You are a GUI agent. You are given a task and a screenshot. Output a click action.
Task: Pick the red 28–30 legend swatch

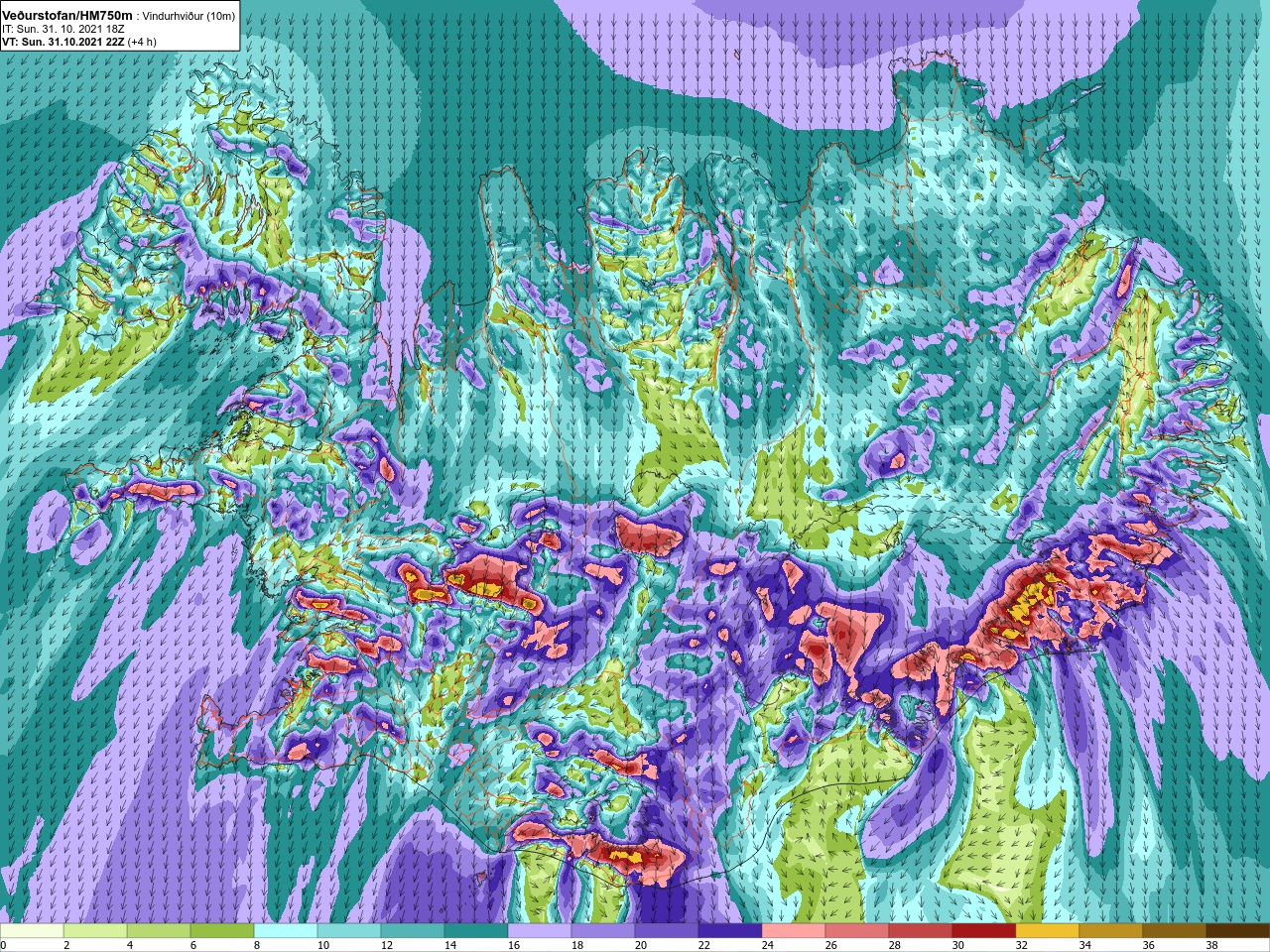[x=921, y=931]
